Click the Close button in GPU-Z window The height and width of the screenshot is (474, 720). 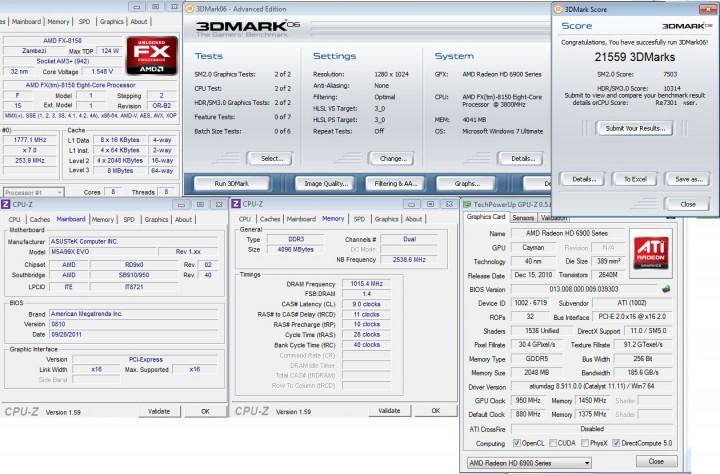pyautogui.click(x=656, y=461)
